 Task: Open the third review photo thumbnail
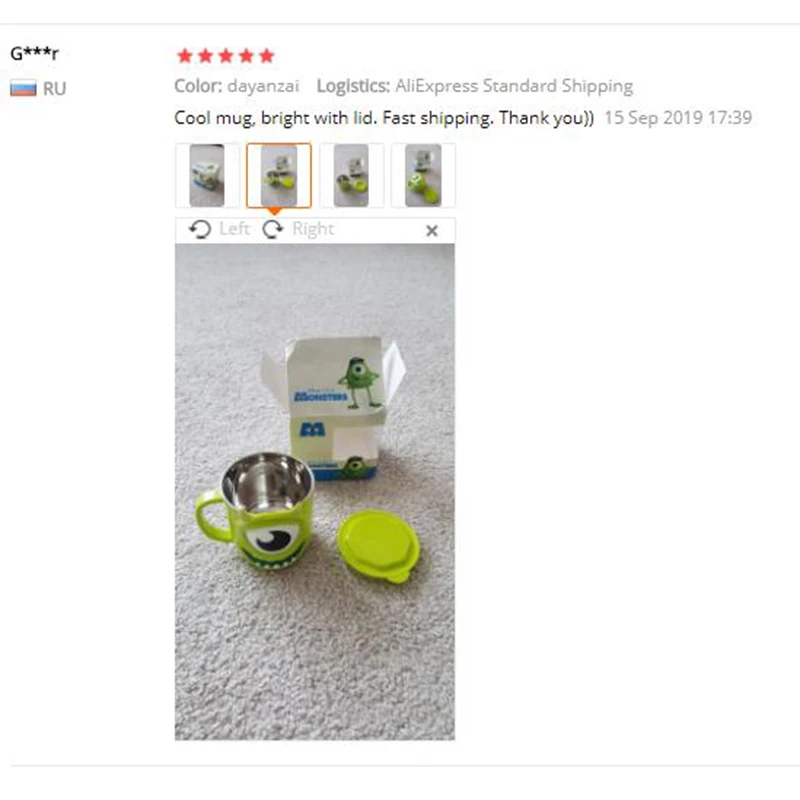(351, 176)
